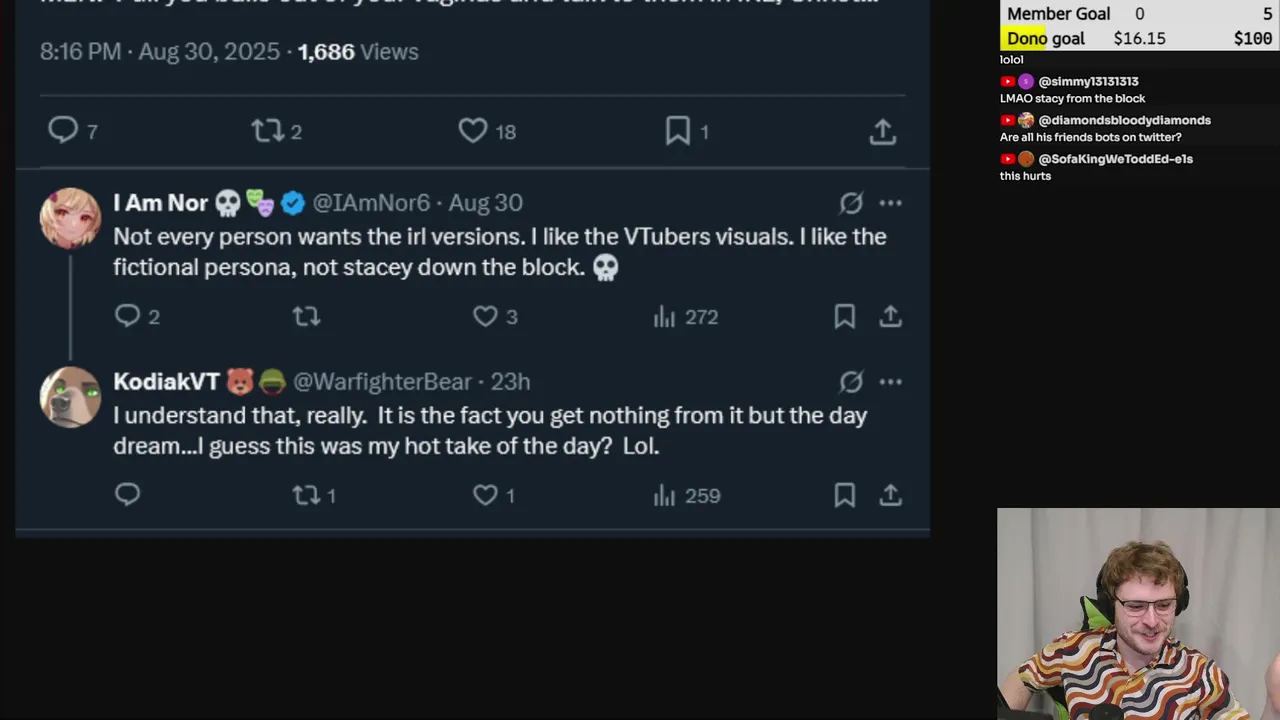Open Grok icon on I Am Nor's tweet
The width and height of the screenshot is (1280, 720).
[851, 203]
